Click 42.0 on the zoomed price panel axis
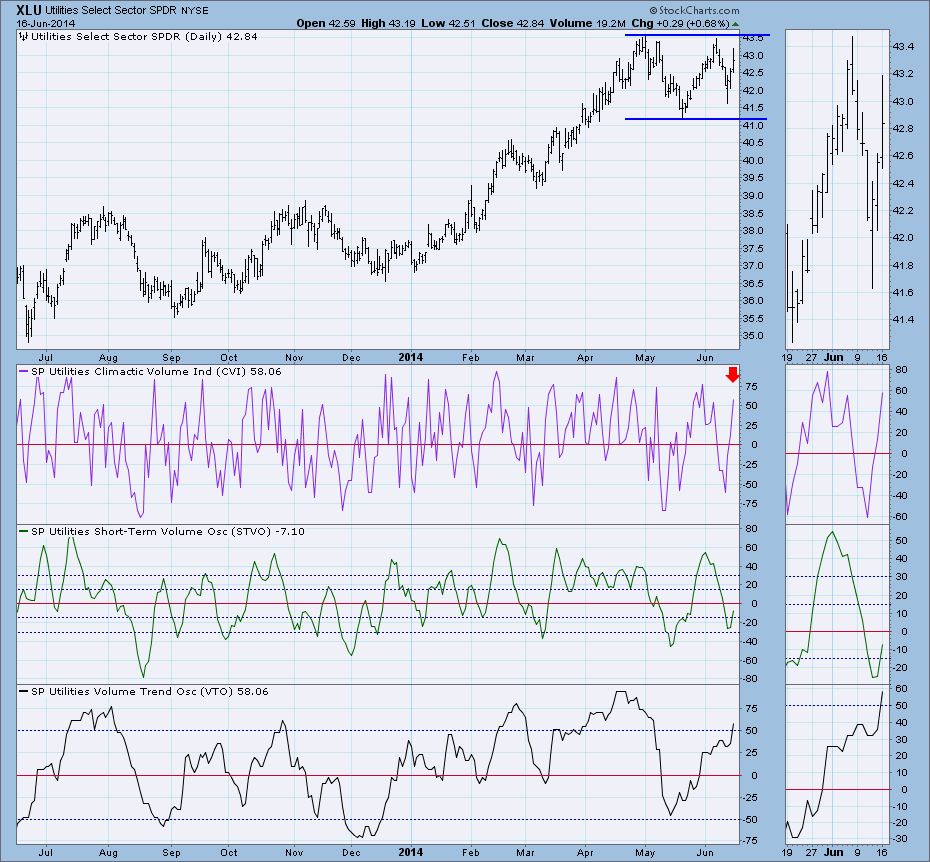The width and height of the screenshot is (930, 862). (902, 238)
